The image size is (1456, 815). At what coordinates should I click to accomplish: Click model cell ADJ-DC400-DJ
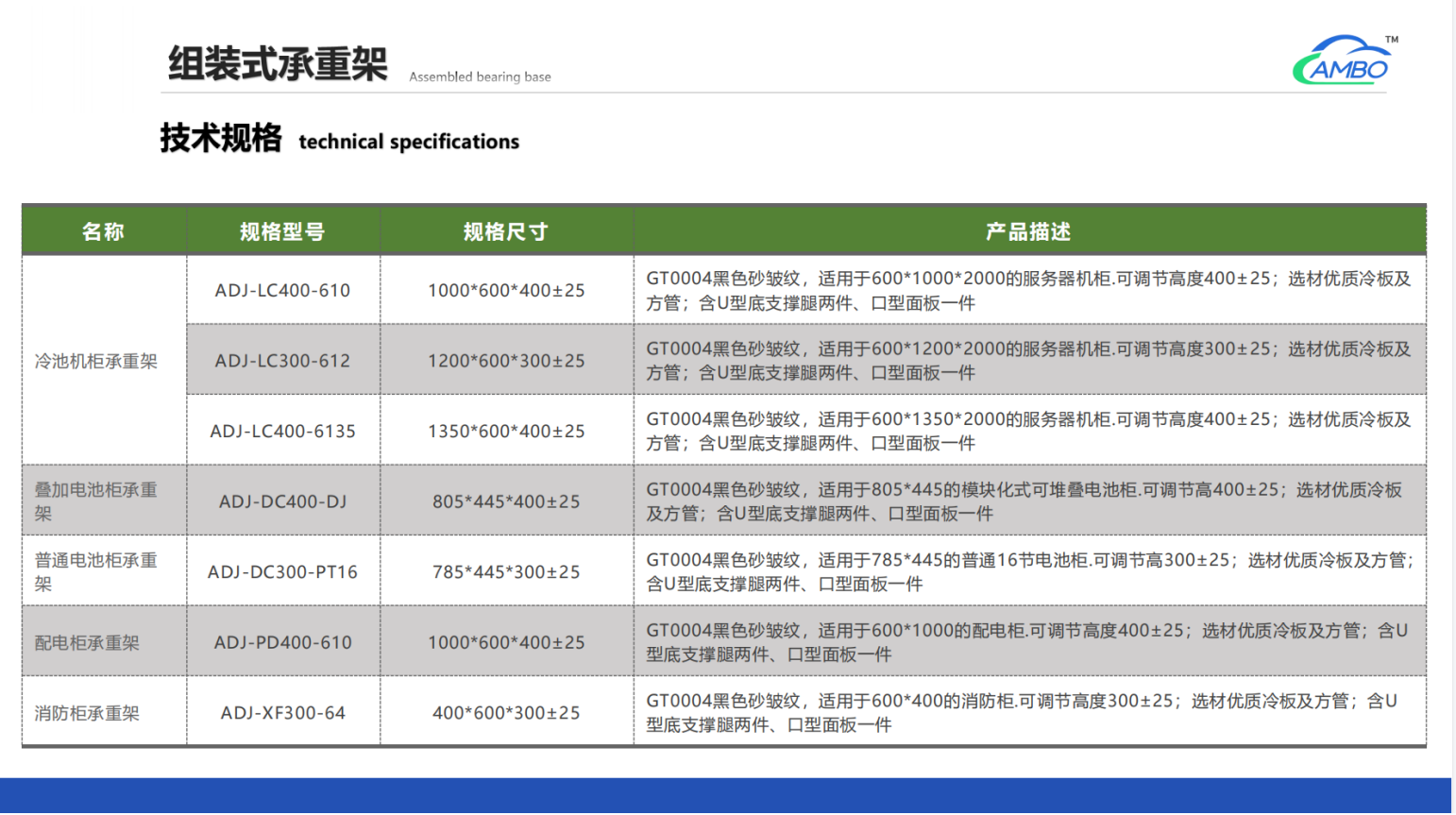point(282,501)
